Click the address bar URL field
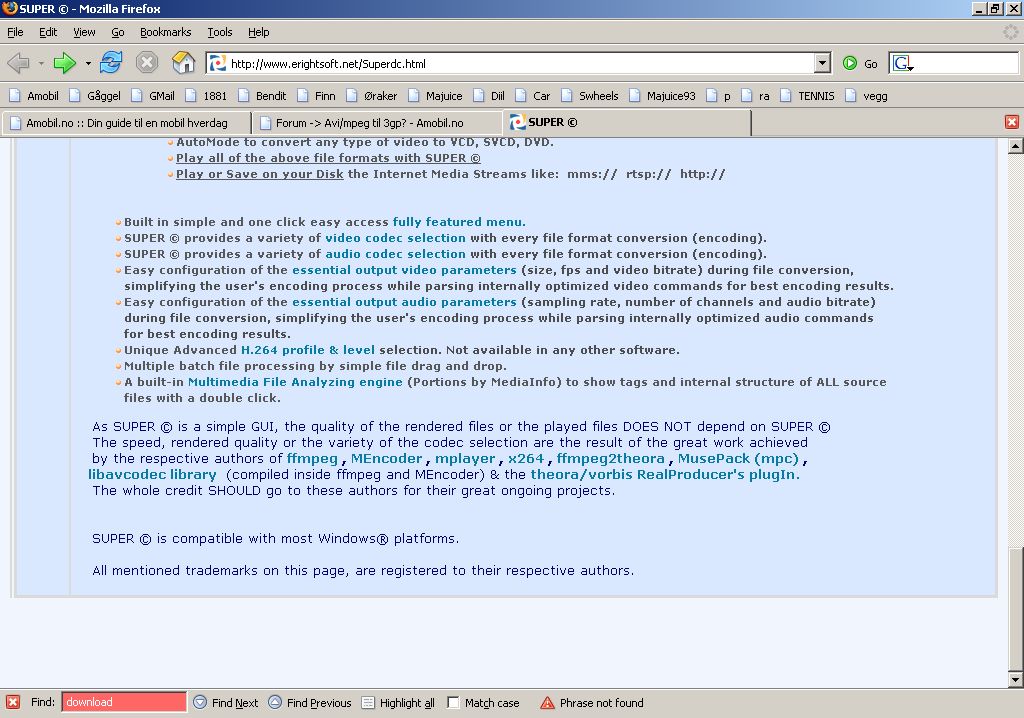1024x718 pixels. 520,63
